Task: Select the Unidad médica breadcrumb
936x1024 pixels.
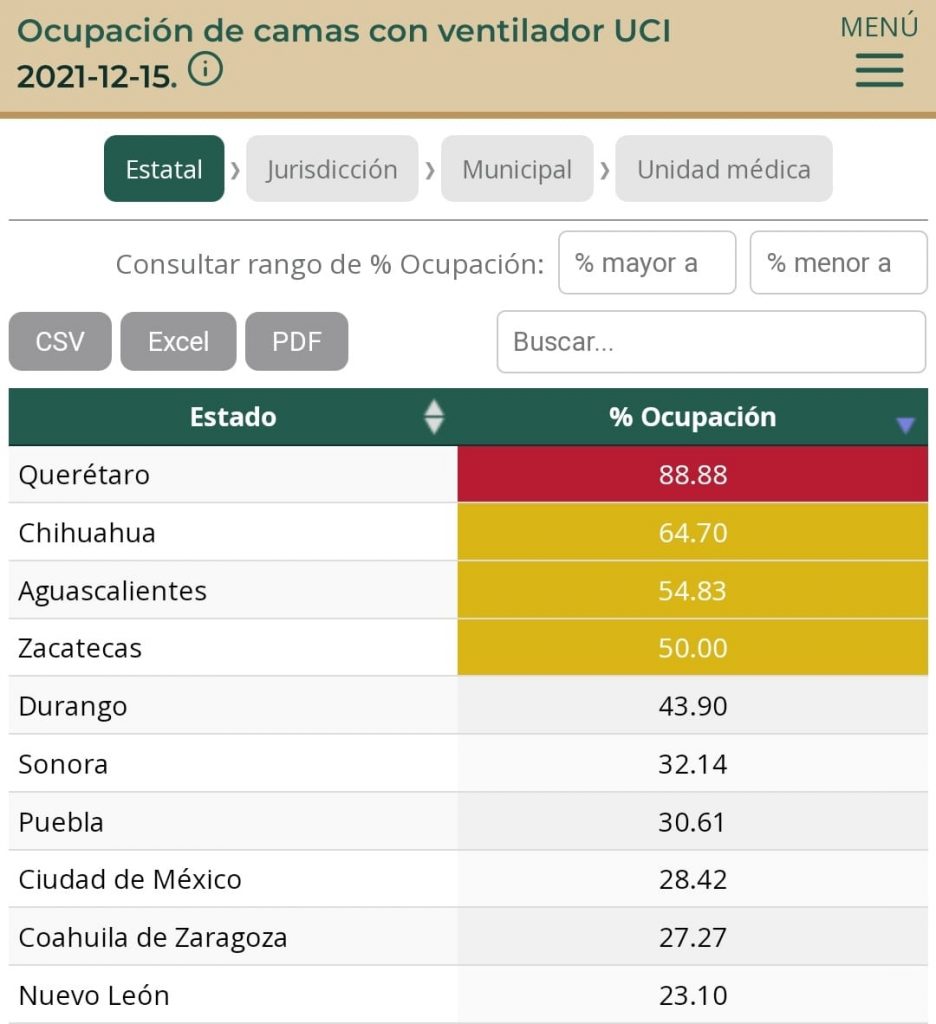Action: (x=723, y=169)
